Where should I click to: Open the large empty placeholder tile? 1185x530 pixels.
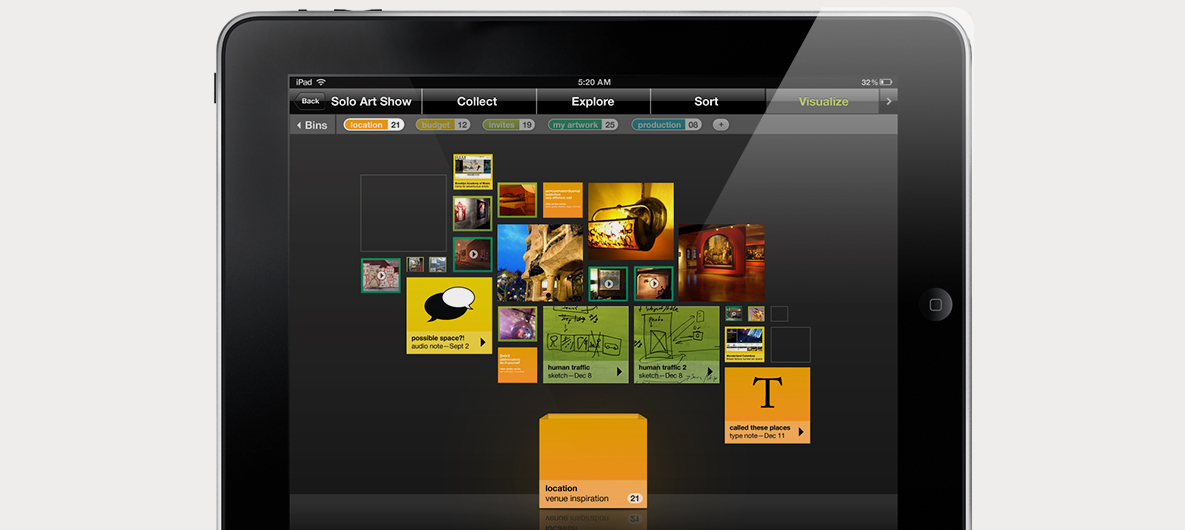click(x=403, y=213)
